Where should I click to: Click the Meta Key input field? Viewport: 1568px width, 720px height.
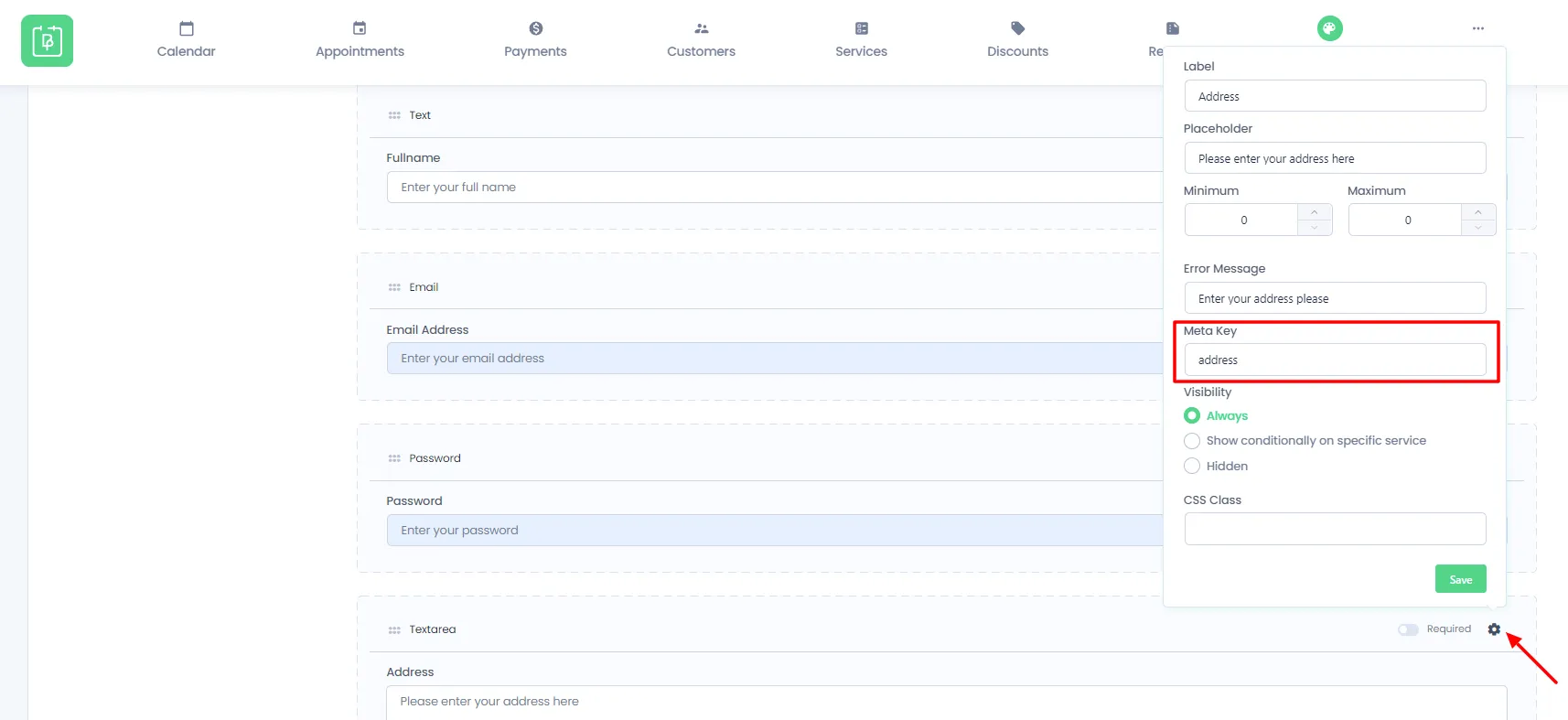tap(1335, 360)
